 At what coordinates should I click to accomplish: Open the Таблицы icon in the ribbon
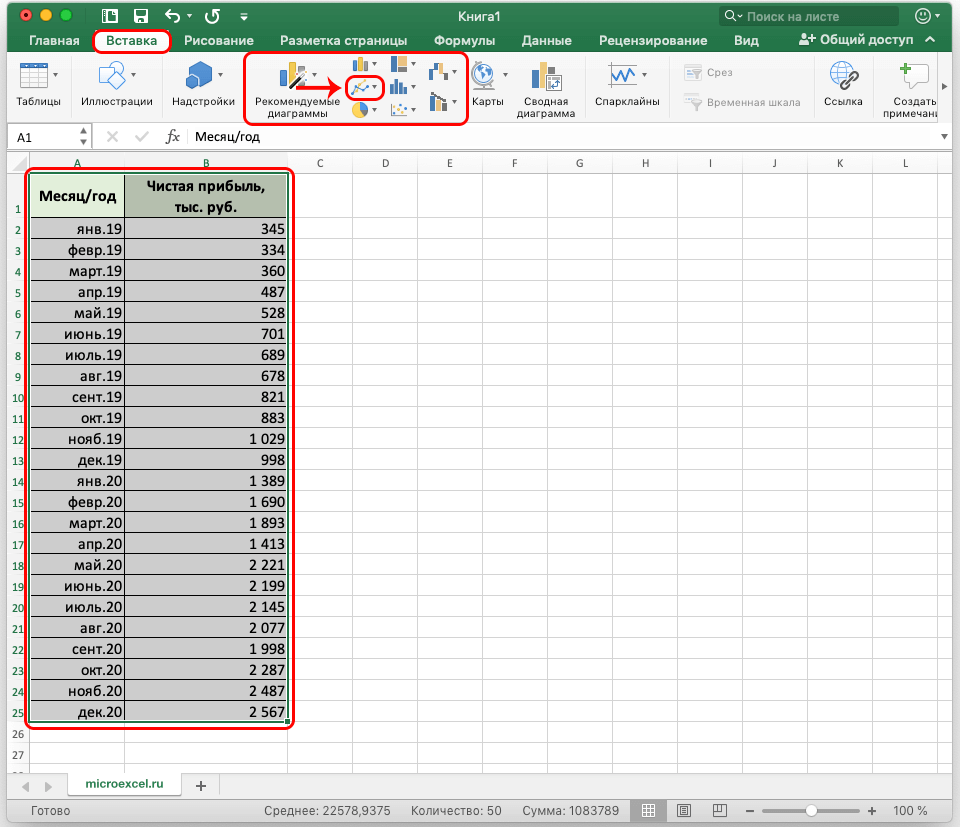pos(34,76)
